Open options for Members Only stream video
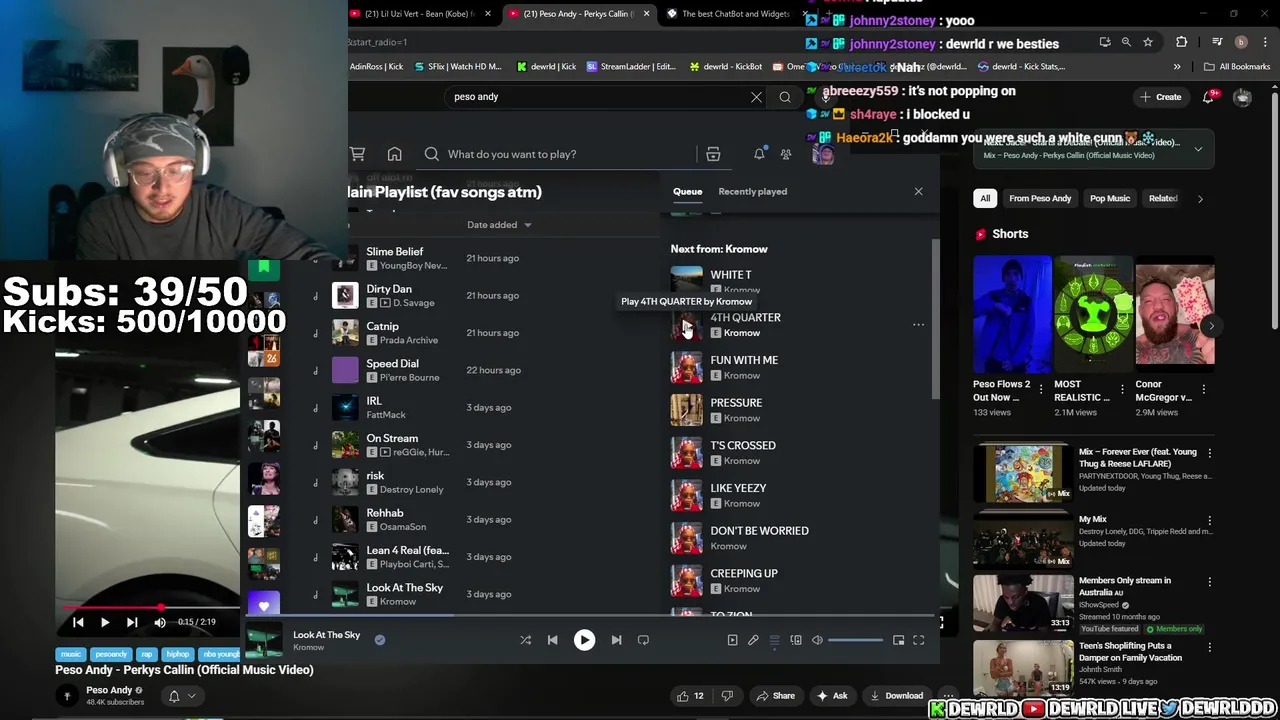This screenshot has width=1280, height=720. coord(1209,582)
